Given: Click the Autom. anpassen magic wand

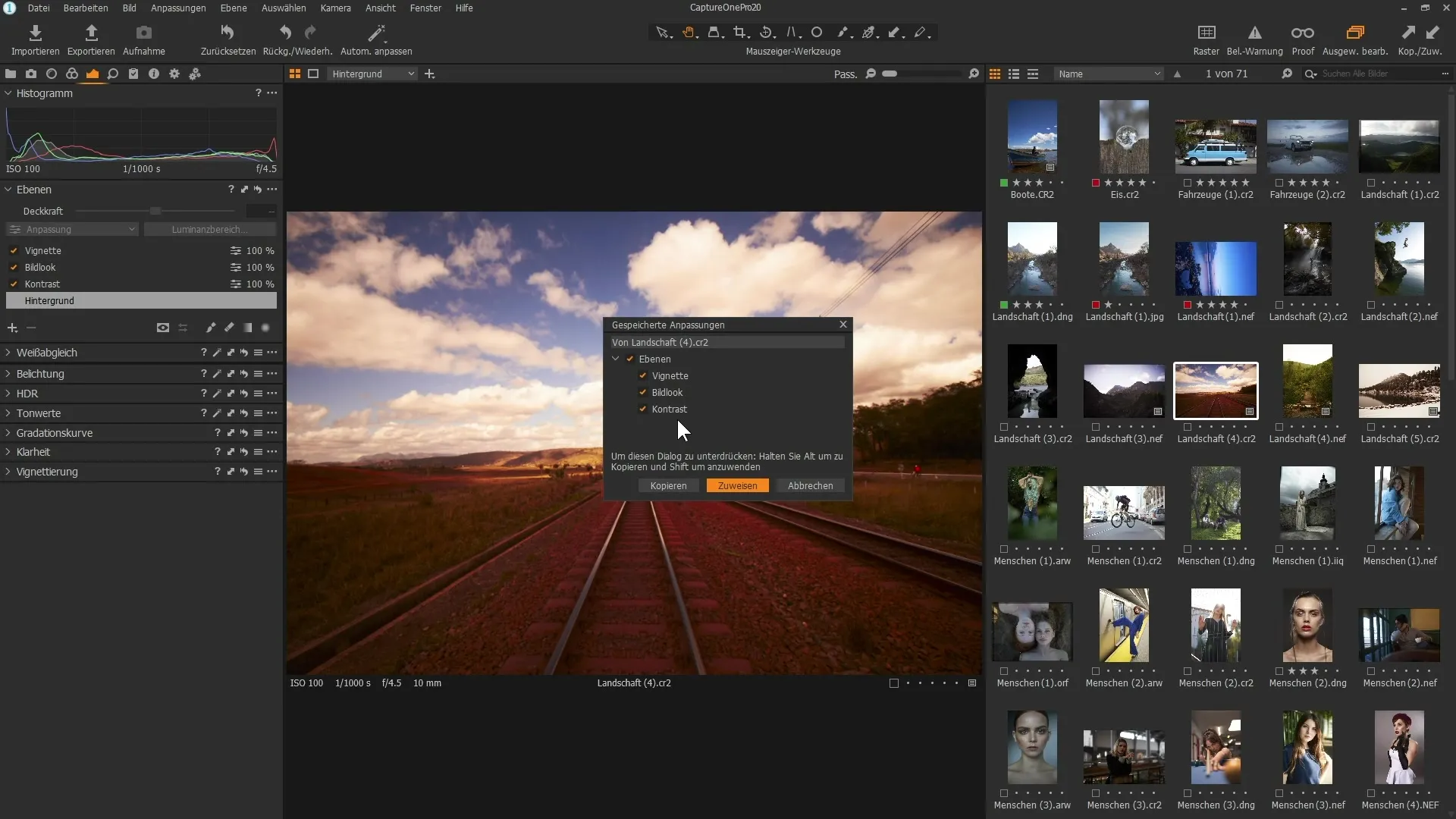Looking at the screenshot, I should point(376,33).
